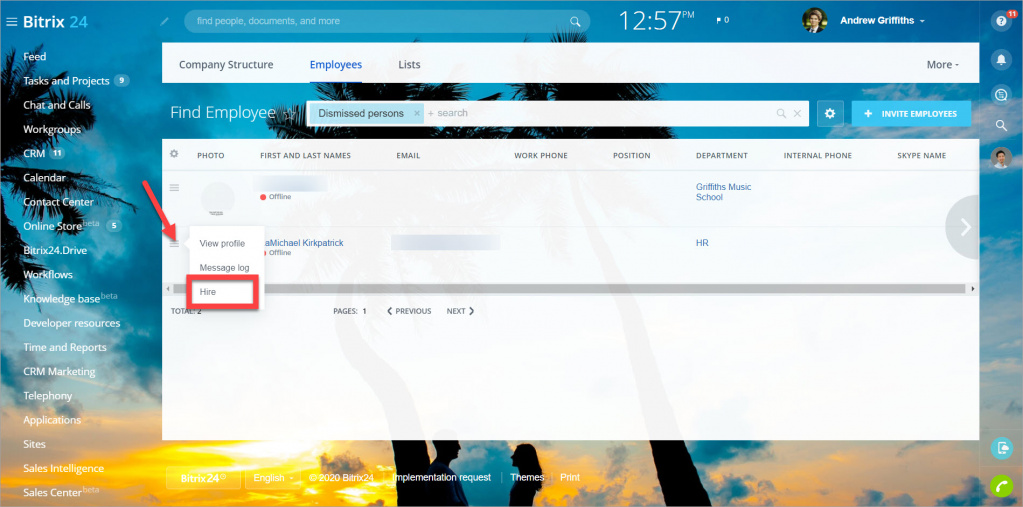Open Contact Center in left menu
This screenshot has height=507, width=1023.
pyautogui.click(x=59, y=202)
